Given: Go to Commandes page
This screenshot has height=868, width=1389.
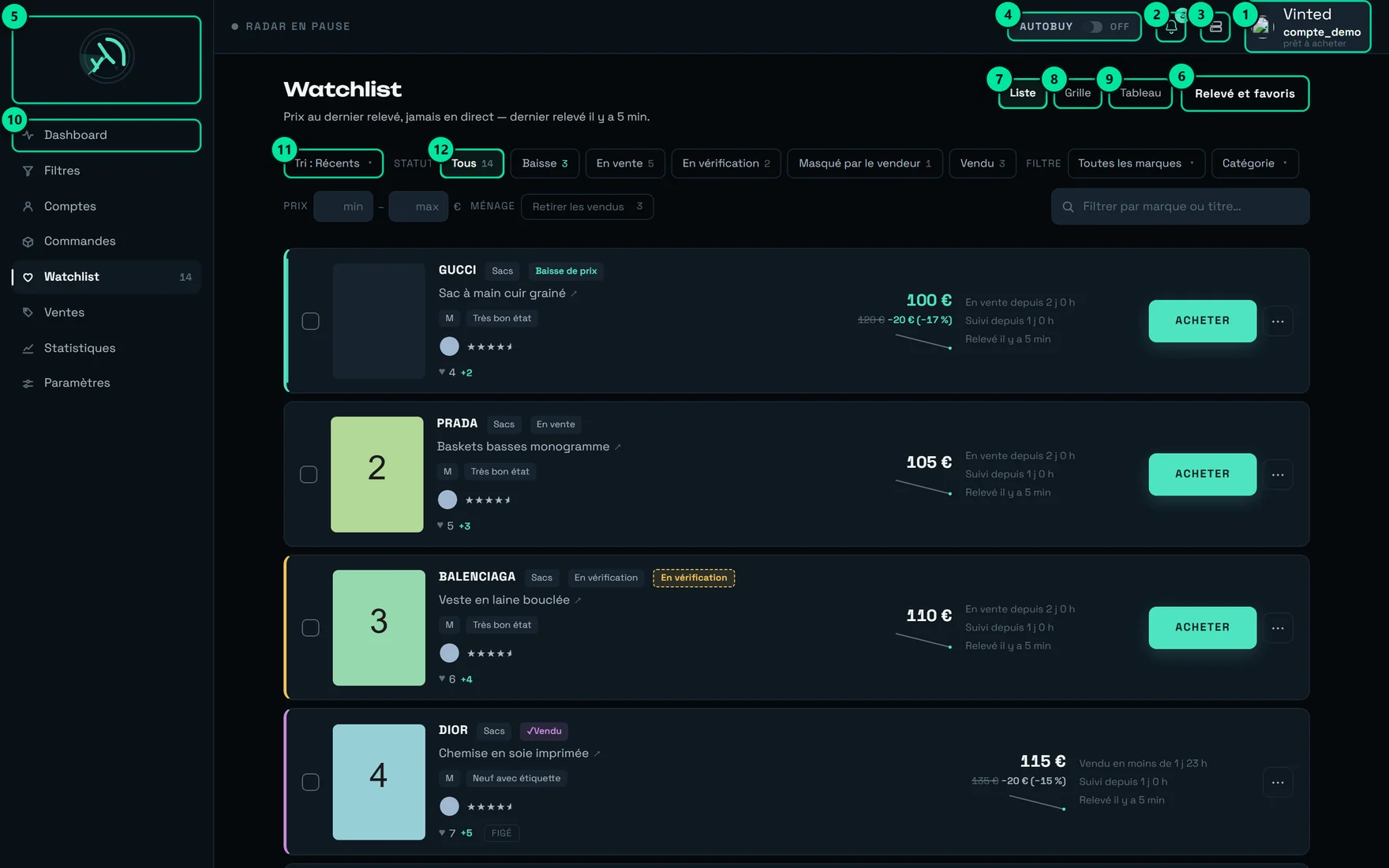Looking at the screenshot, I should pos(107,241).
